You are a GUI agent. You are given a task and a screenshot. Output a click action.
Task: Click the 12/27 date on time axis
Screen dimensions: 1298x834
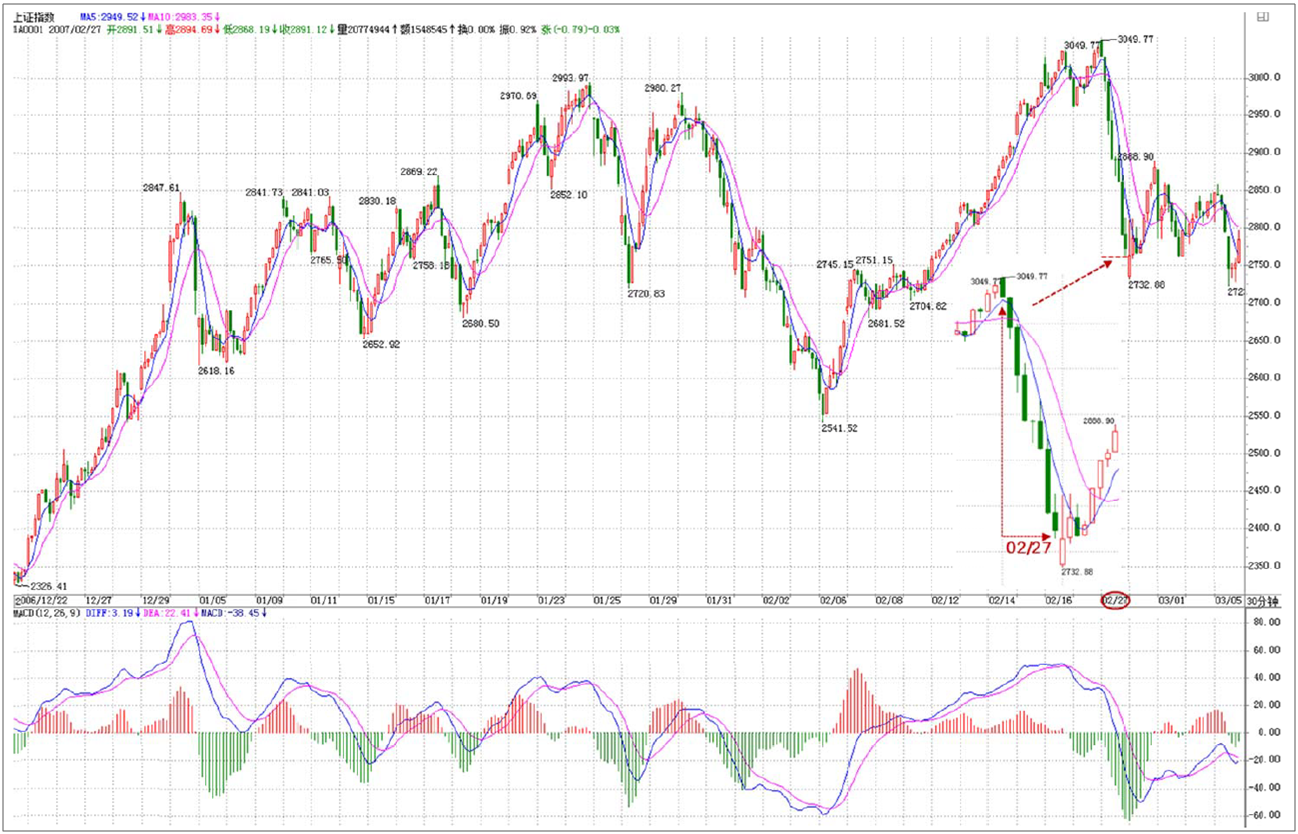100,601
